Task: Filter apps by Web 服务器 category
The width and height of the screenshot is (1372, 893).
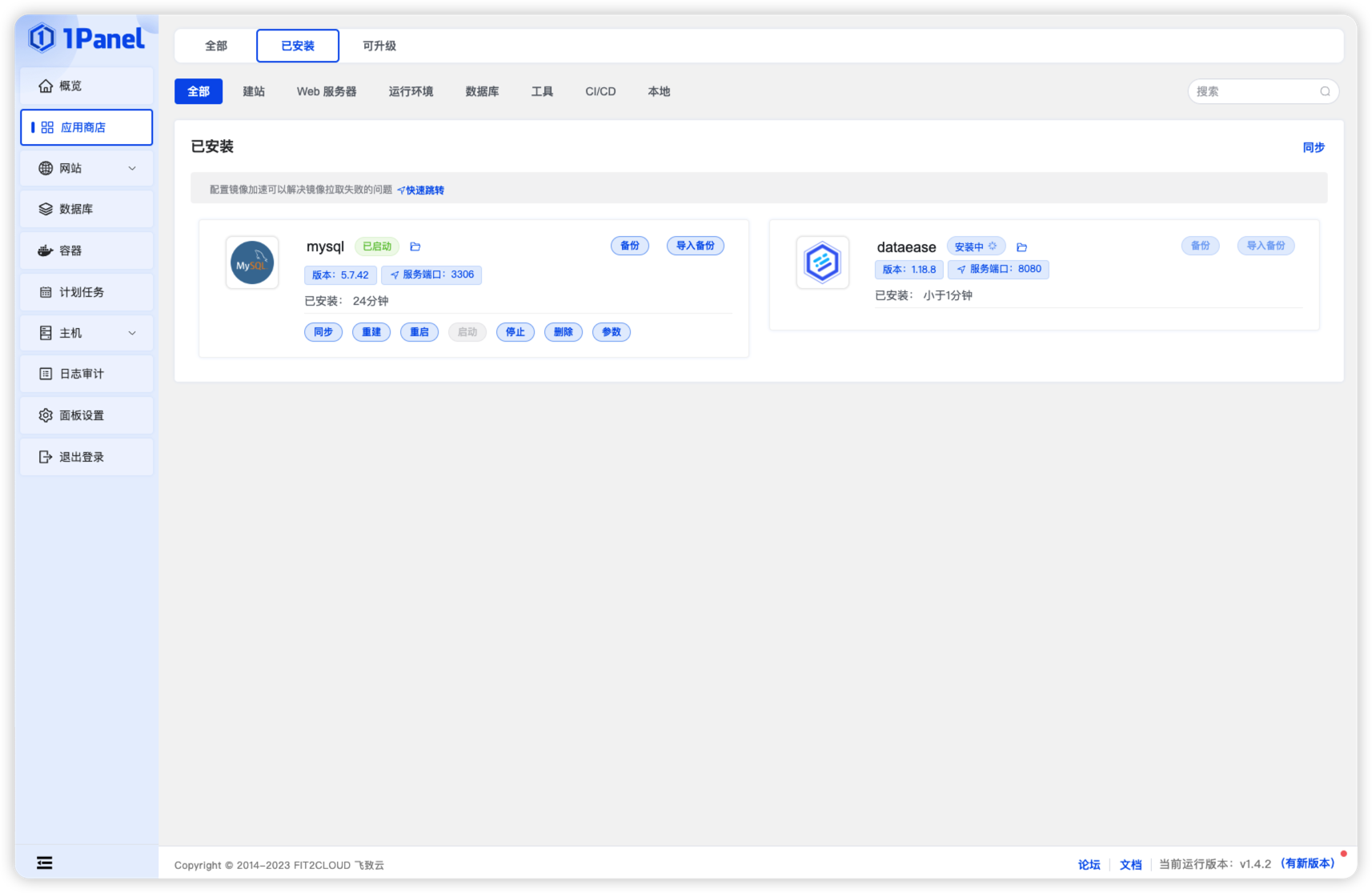Action: (x=327, y=91)
